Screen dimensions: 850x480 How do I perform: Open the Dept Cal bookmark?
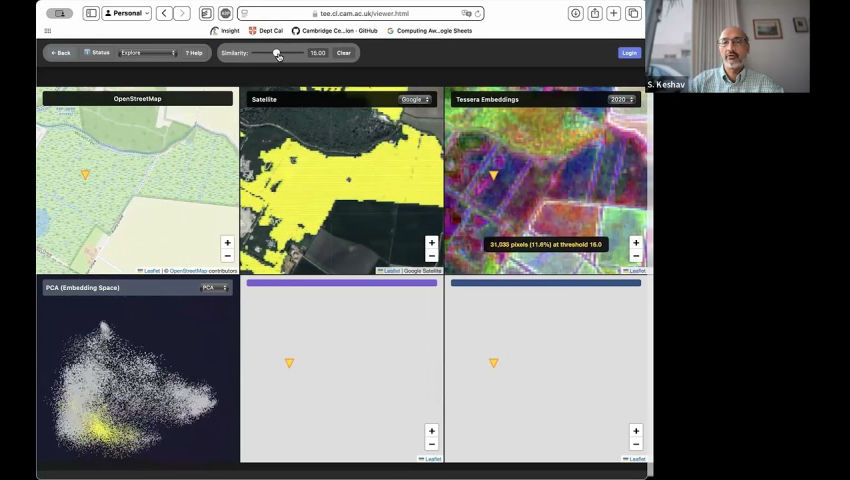tap(266, 31)
